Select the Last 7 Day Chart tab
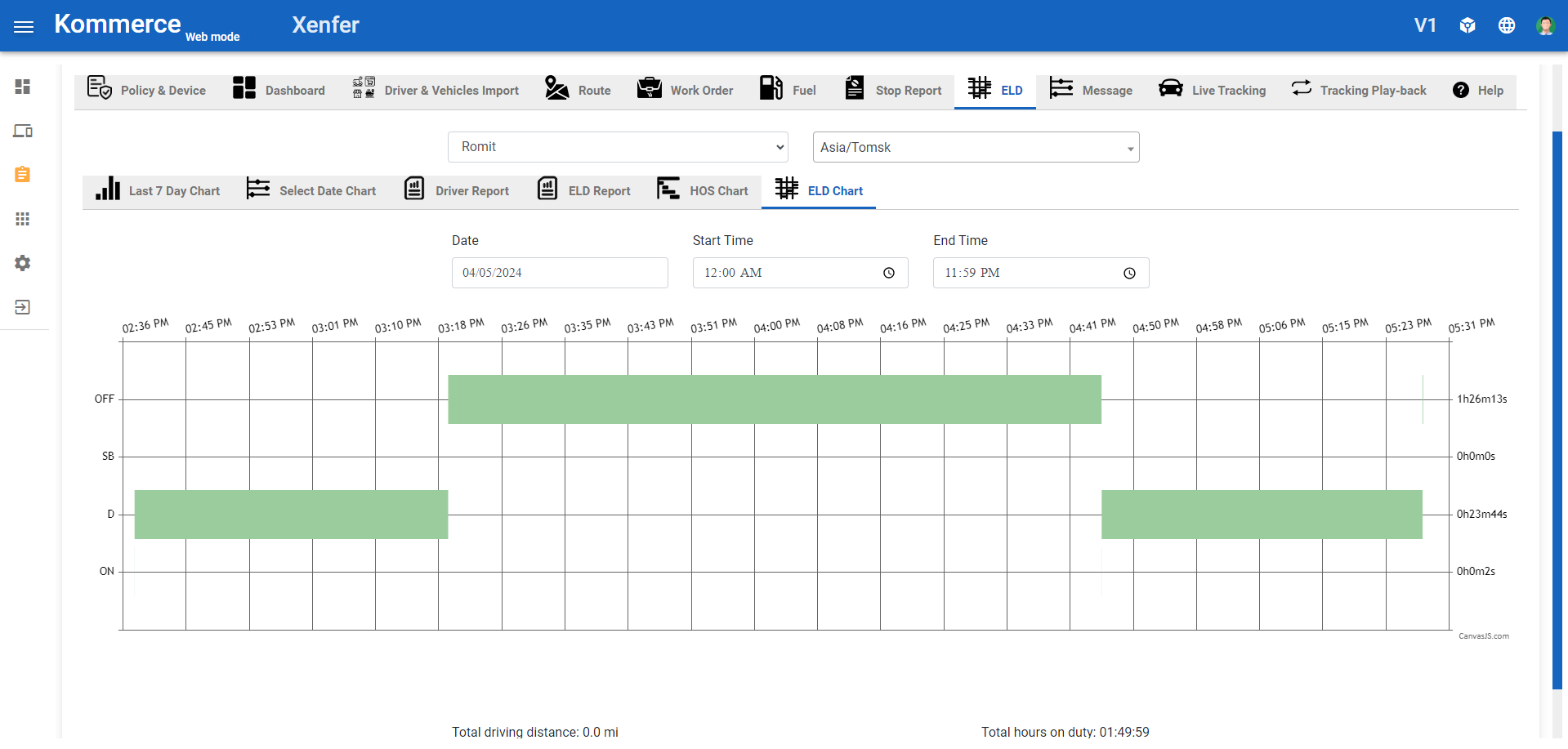 (x=158, y=190)
